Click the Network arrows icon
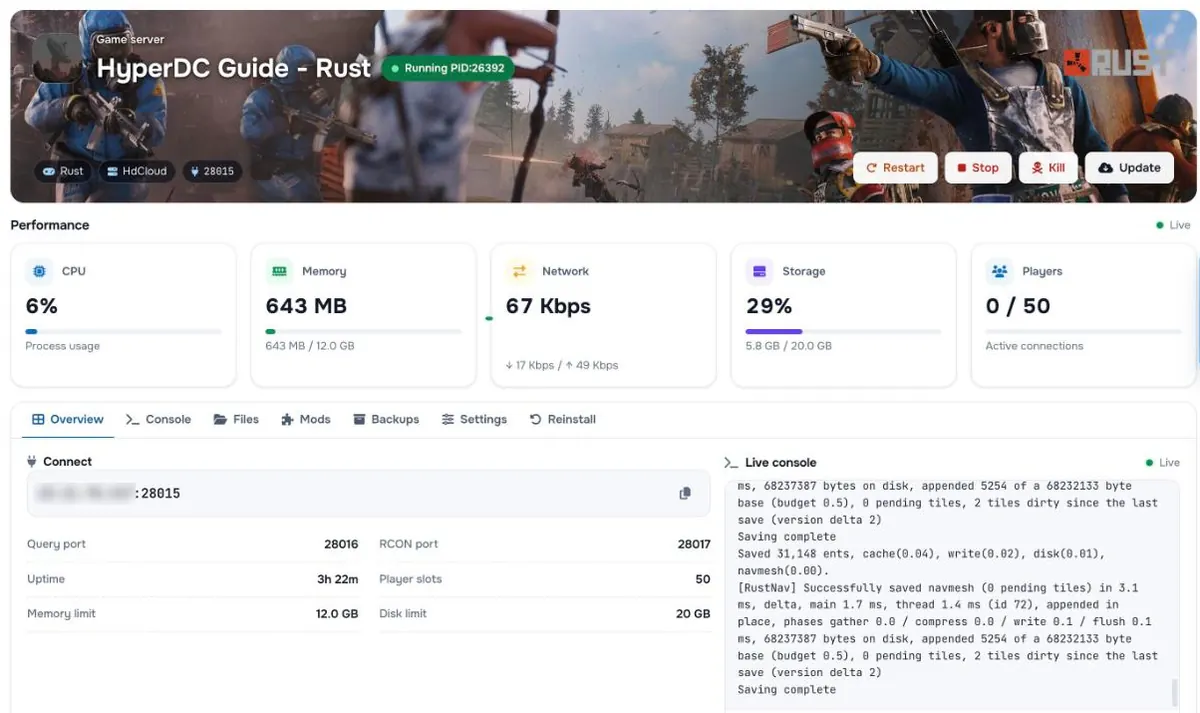Image resolution: width=1200 pixels, height=713 pixels. point(520,271)
